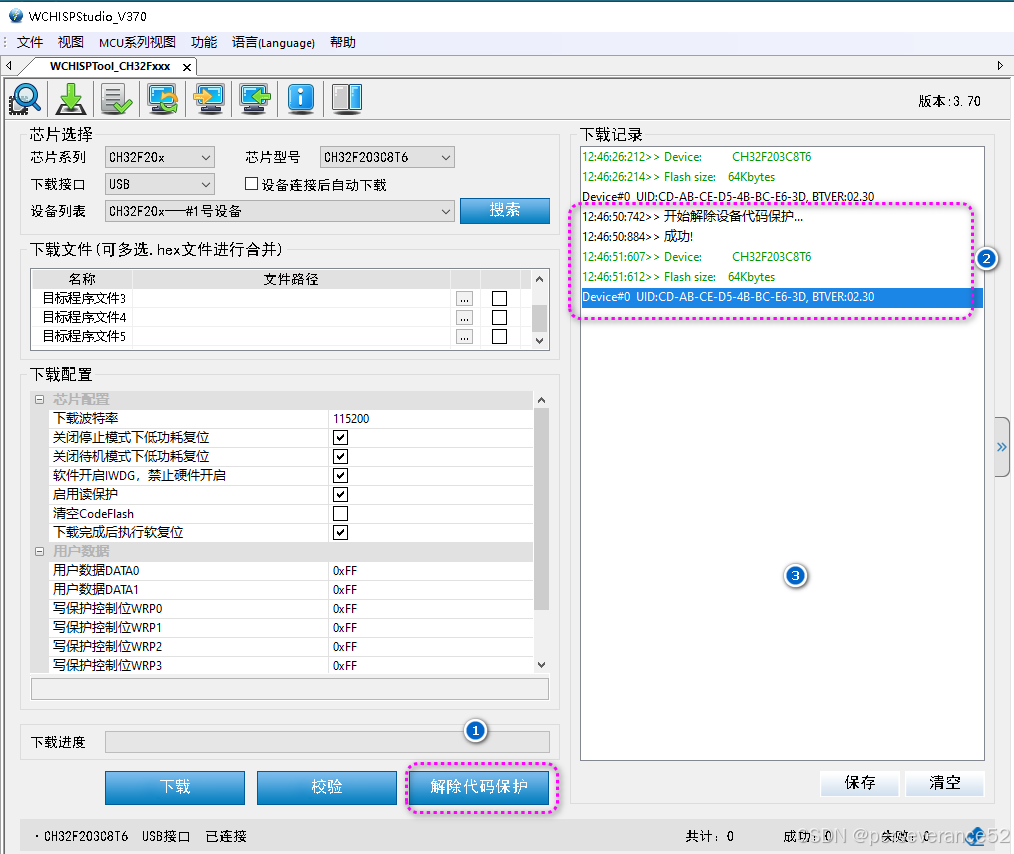Click the monitor with circular refresh arrows icon
This screenshot has width=1014, height=854.
[x=163, y=99]
